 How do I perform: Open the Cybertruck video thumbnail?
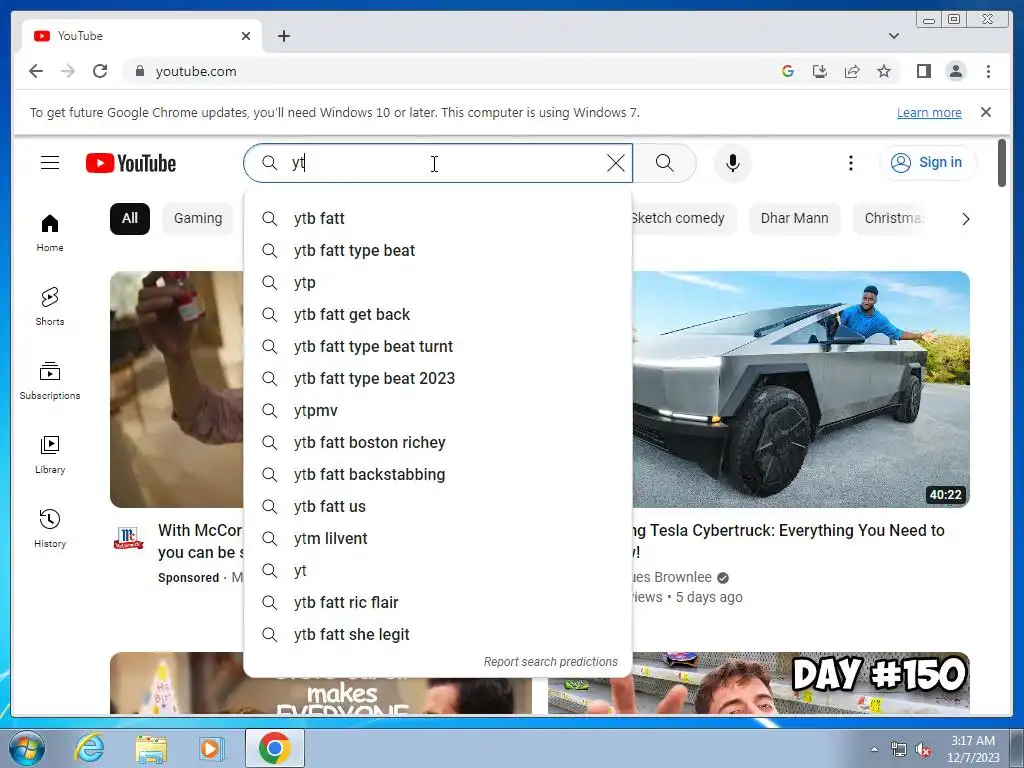click(801, 389)
